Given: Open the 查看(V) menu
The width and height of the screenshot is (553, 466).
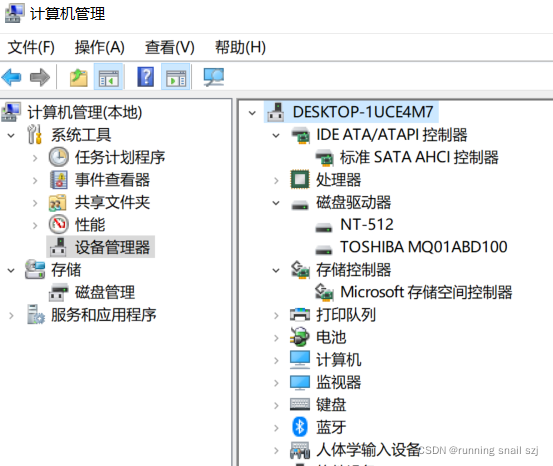Looking at the screenshot, I should point(170,47).
